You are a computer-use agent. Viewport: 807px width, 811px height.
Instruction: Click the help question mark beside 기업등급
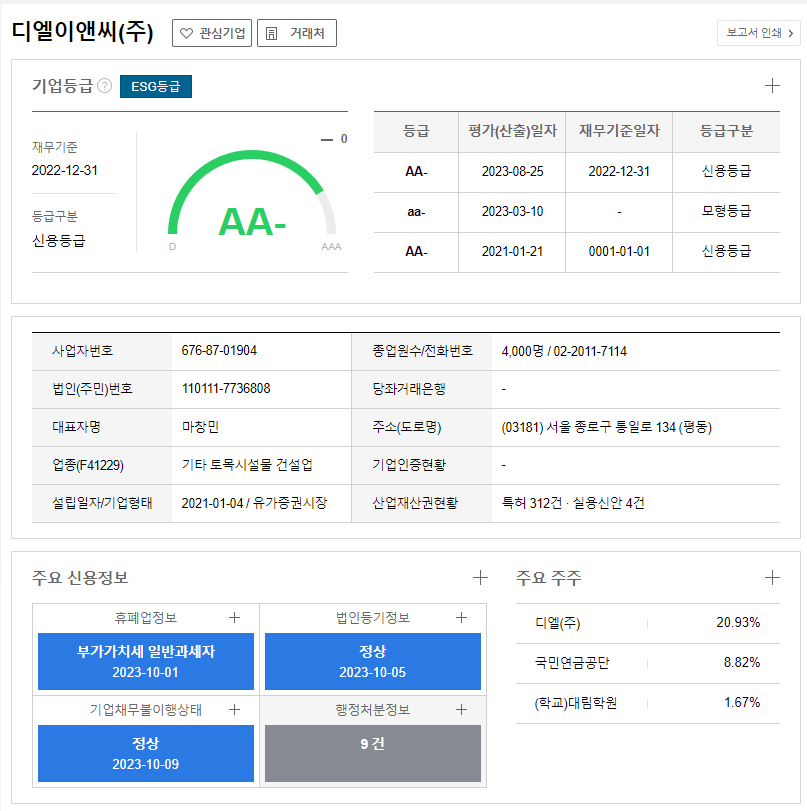pos(104,87)
